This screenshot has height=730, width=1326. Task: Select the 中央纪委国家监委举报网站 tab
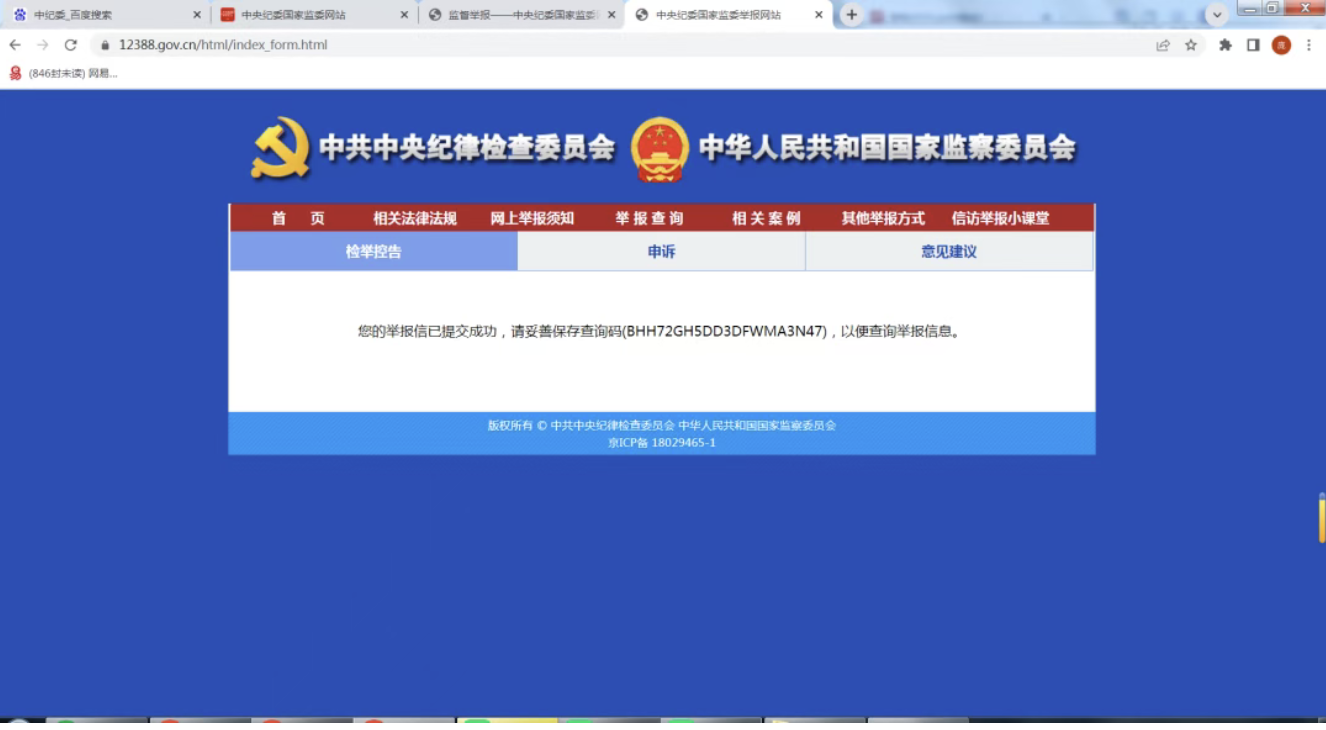[728, 15]
